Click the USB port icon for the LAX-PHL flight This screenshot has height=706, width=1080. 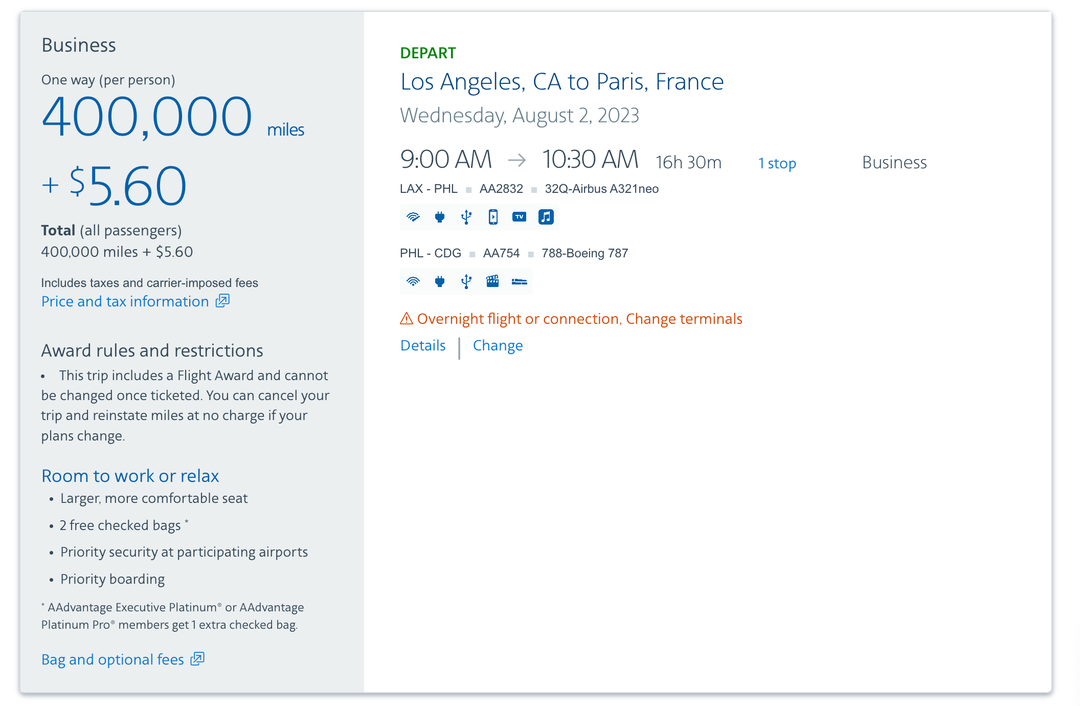click(466, 216)
